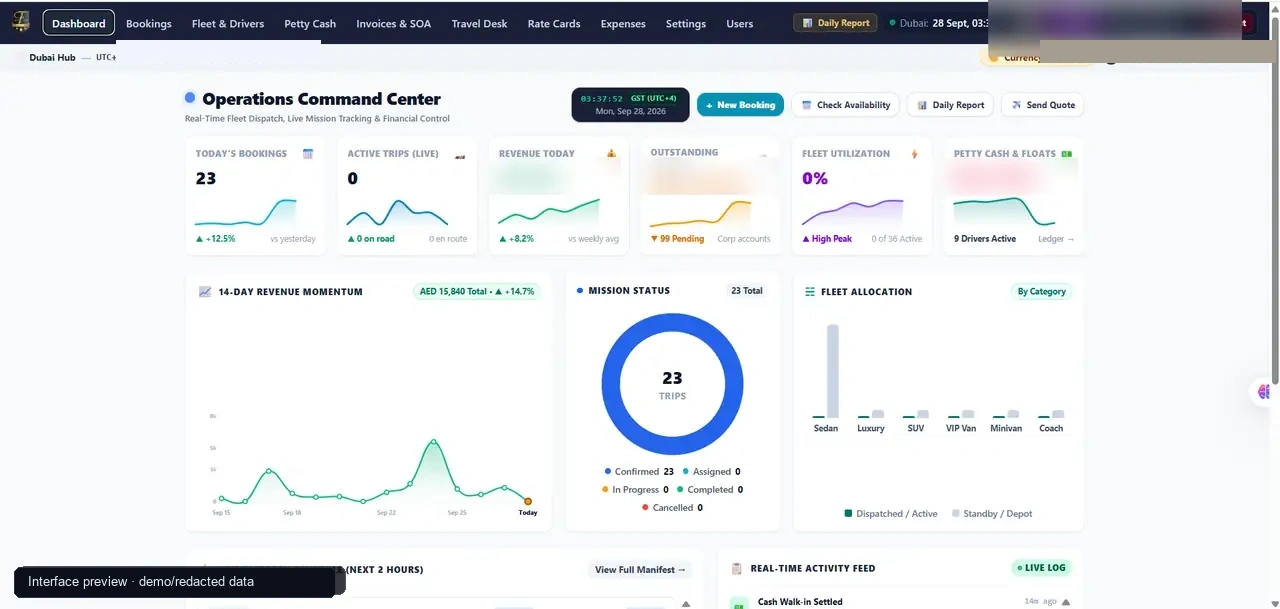Click the 99 Pending text on Outstanding card
This screenshot has width=1280, height=609.
677,239
